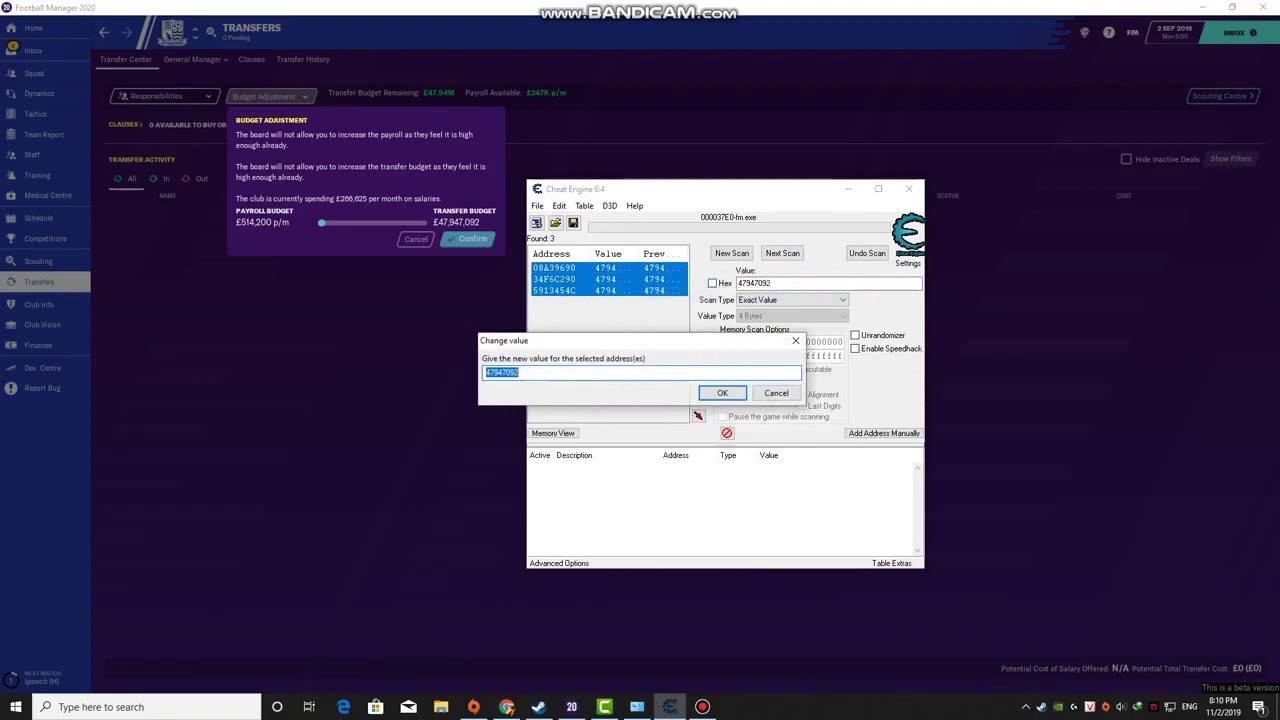Open Club Vision in the sidebar

42,324
